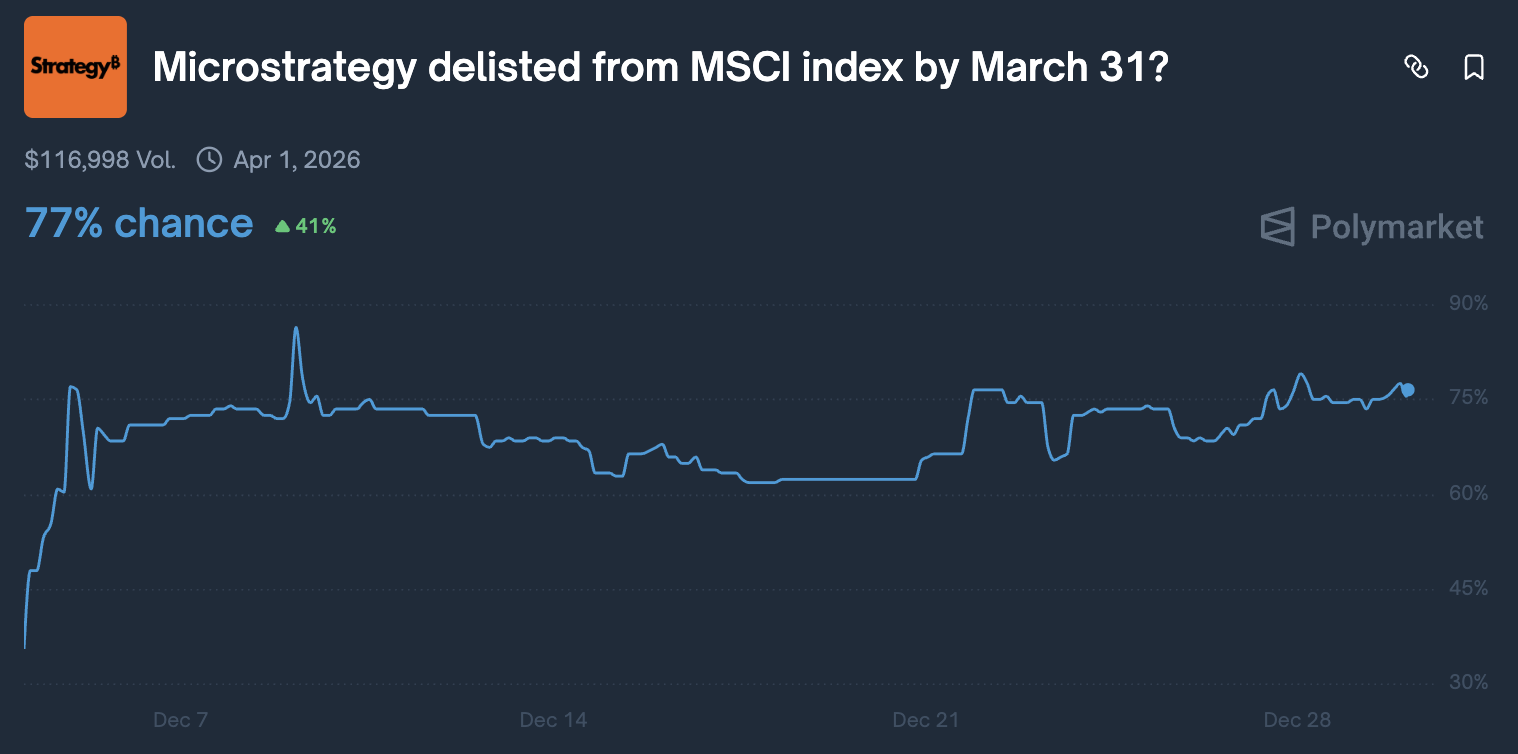Select the Dec 7 axis label
Viewport: 1518px width, 754px height.
click(x=180, y=719)
